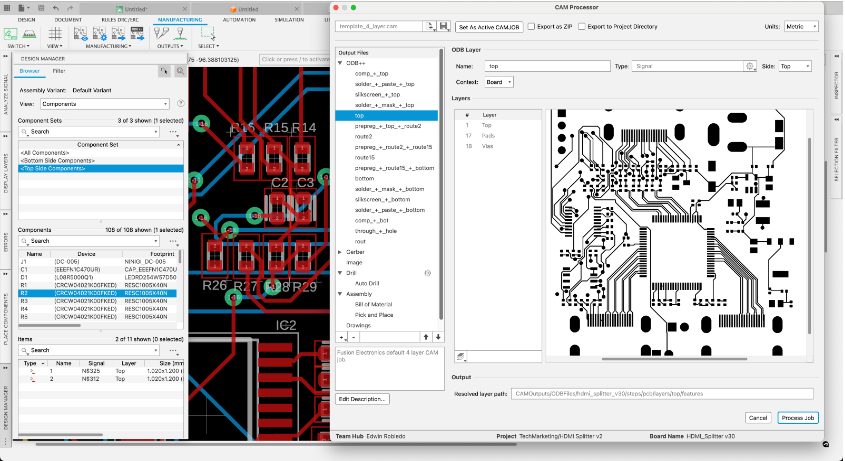Click the View grid icon in ribbon
The image size is (845, 461).
(x=54, y=34)
